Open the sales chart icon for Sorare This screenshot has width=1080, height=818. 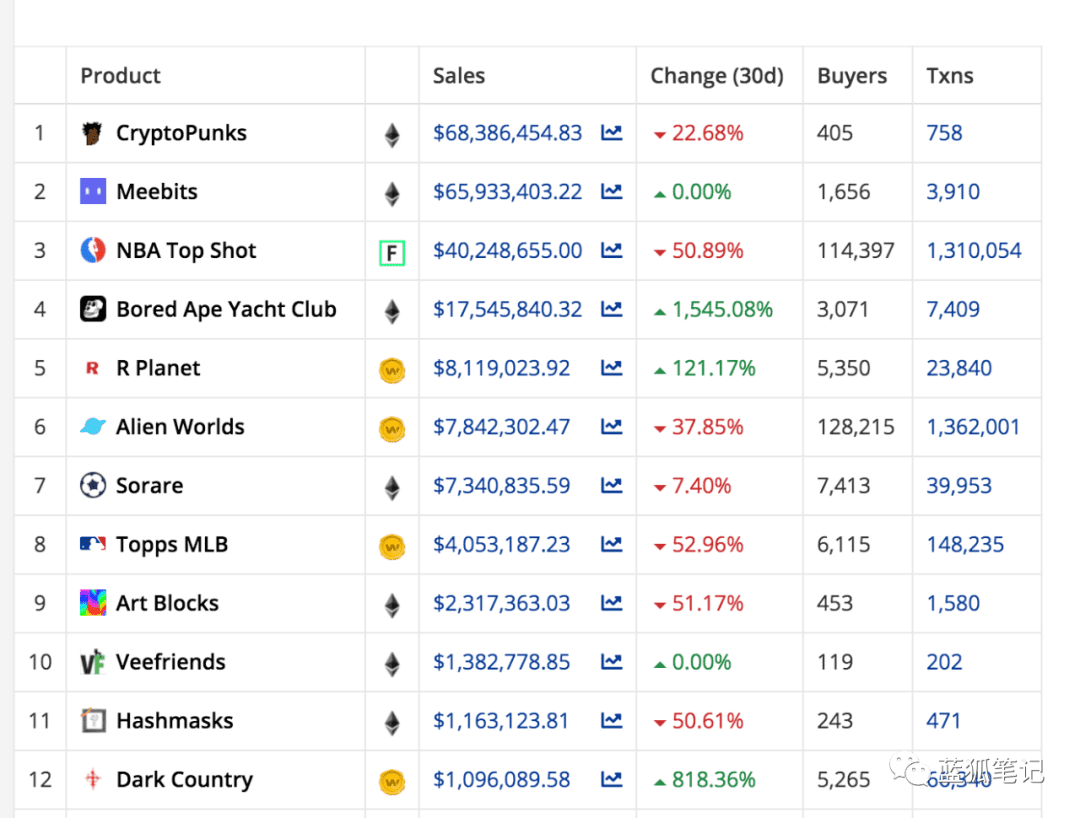[611, 485]
